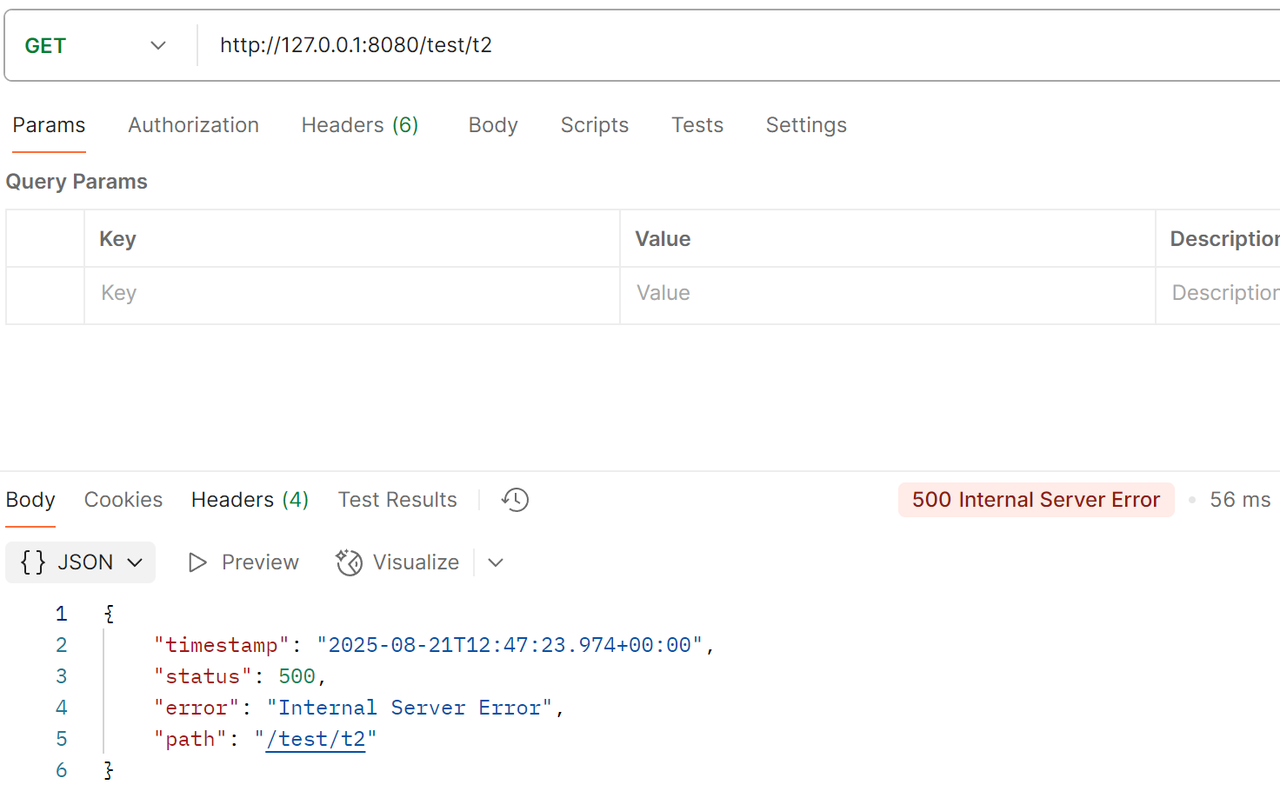Click the request URL field
The width and height of the screenshot is (1280, 798).
700,46
